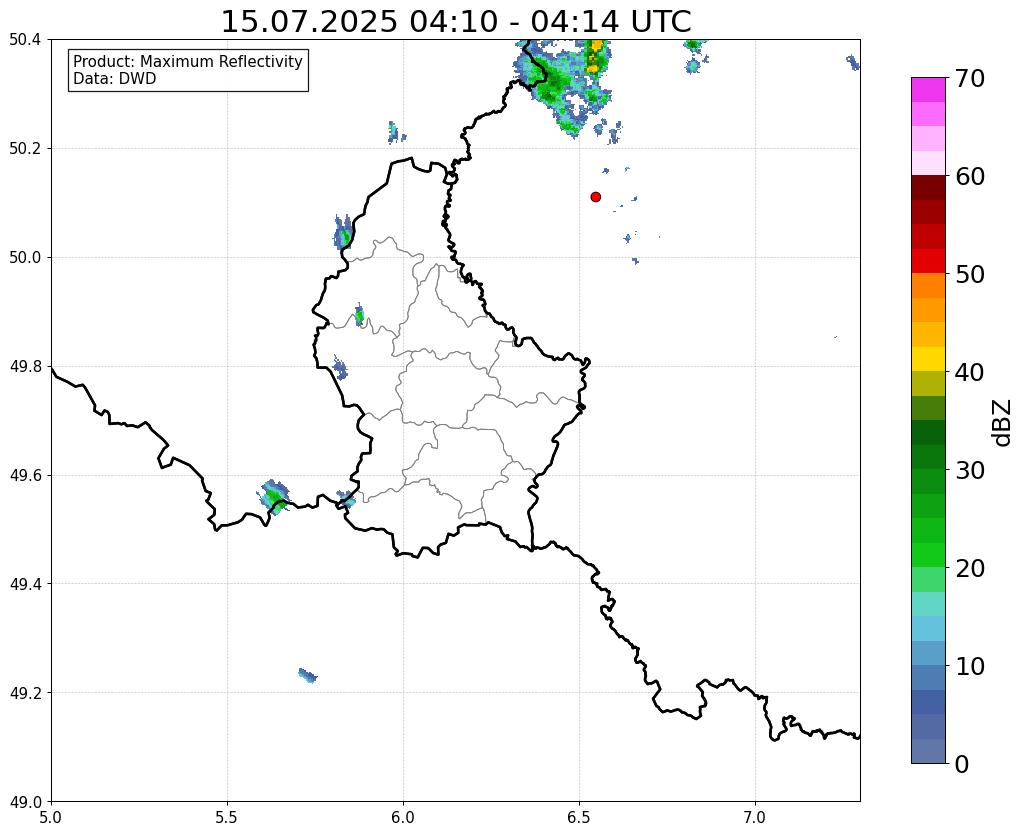Click the 5.5 longitude axis label
The image size is (1023, 834).
pos(227,818)
